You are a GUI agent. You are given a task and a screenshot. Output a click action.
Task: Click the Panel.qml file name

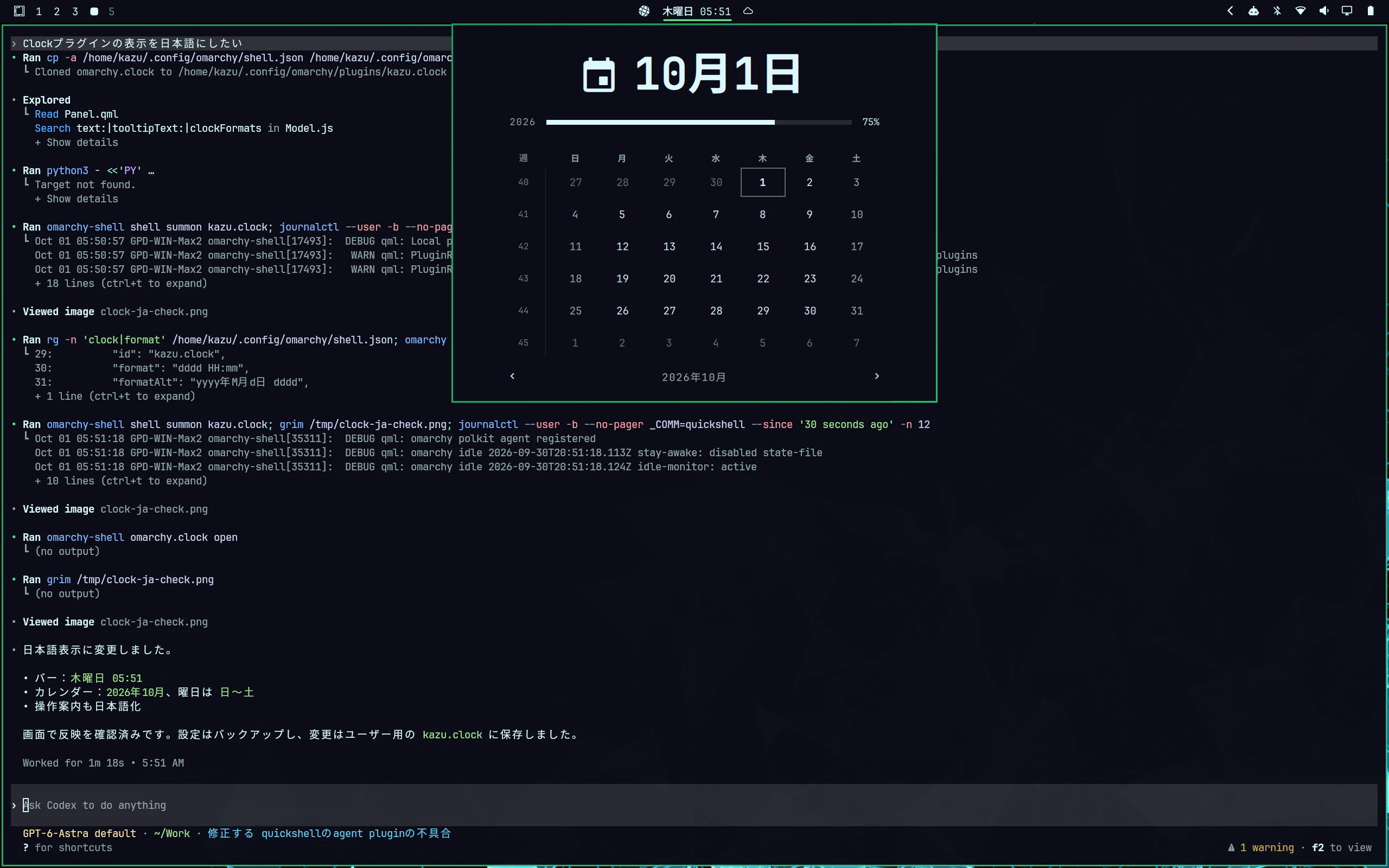point(91,114)
